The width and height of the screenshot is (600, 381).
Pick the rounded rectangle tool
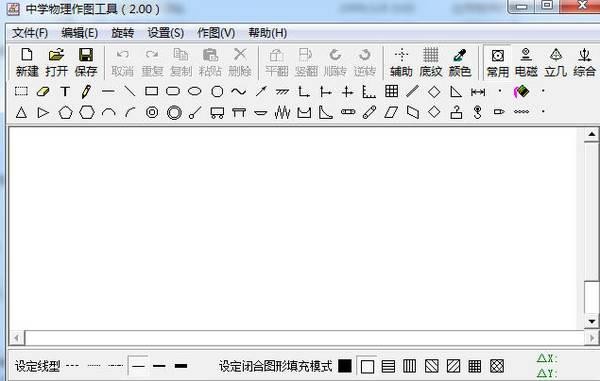pyautogui.click(x=173, y=91)
